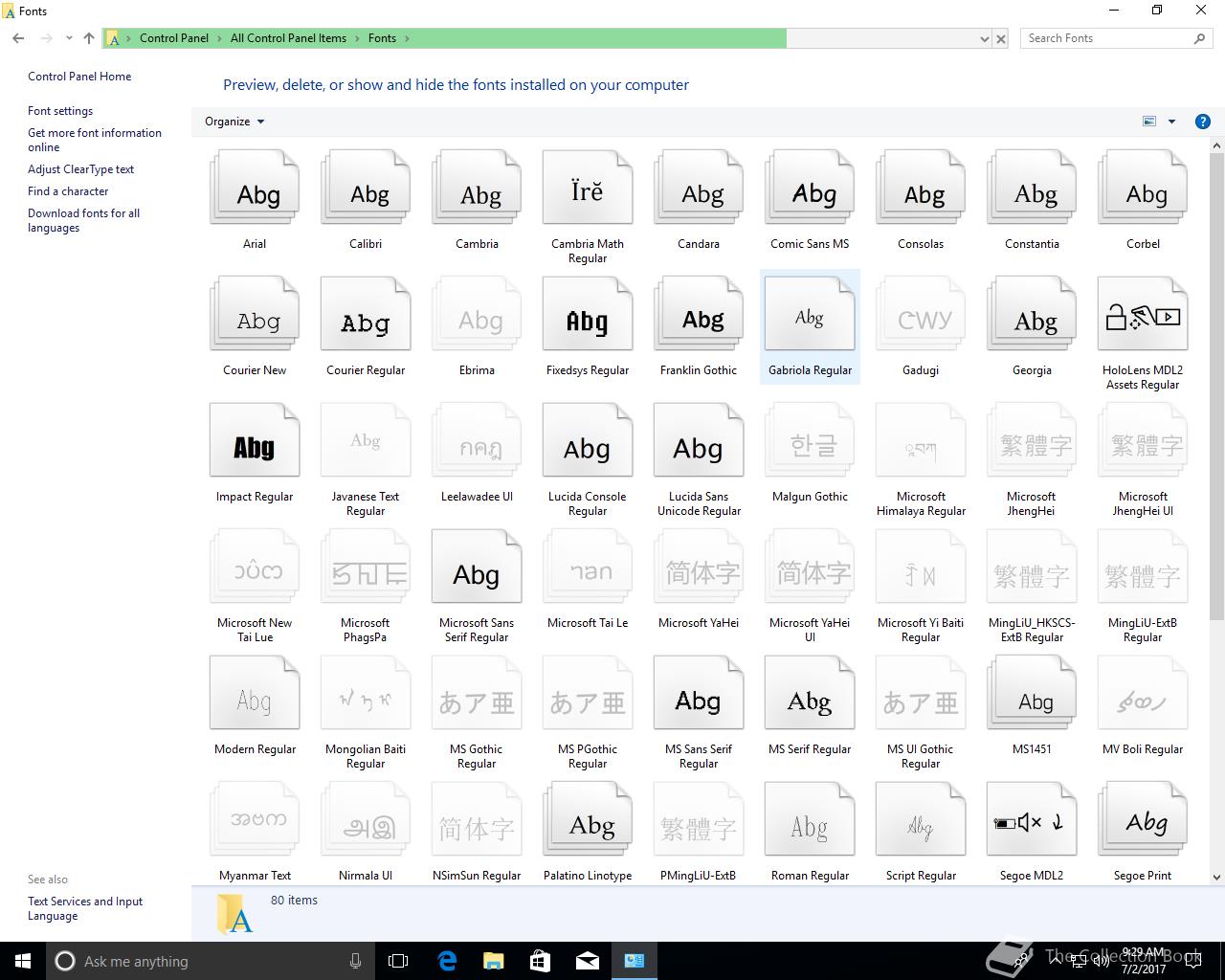Click the scrollbar down arrow
This screenshot has height=980, width=1225.
click(x=1216, y=877)
